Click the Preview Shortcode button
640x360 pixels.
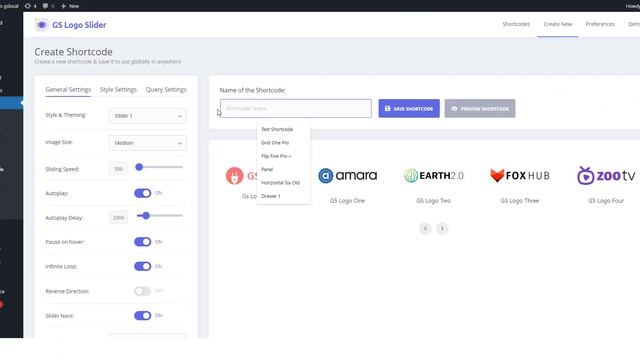pyautogui.click(x=480, y=109)
